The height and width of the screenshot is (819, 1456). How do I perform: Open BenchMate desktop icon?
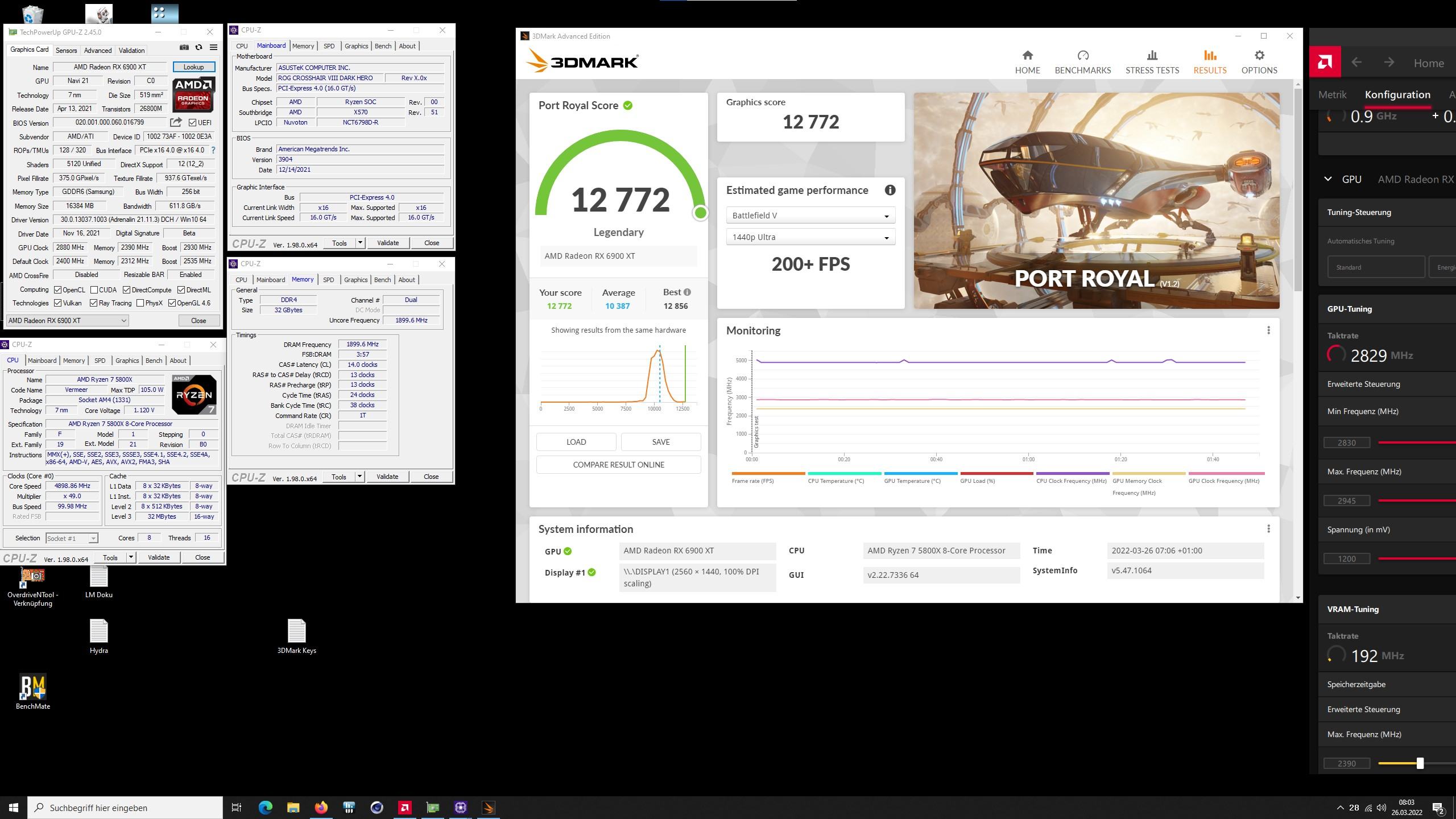[x=32, y=692]
